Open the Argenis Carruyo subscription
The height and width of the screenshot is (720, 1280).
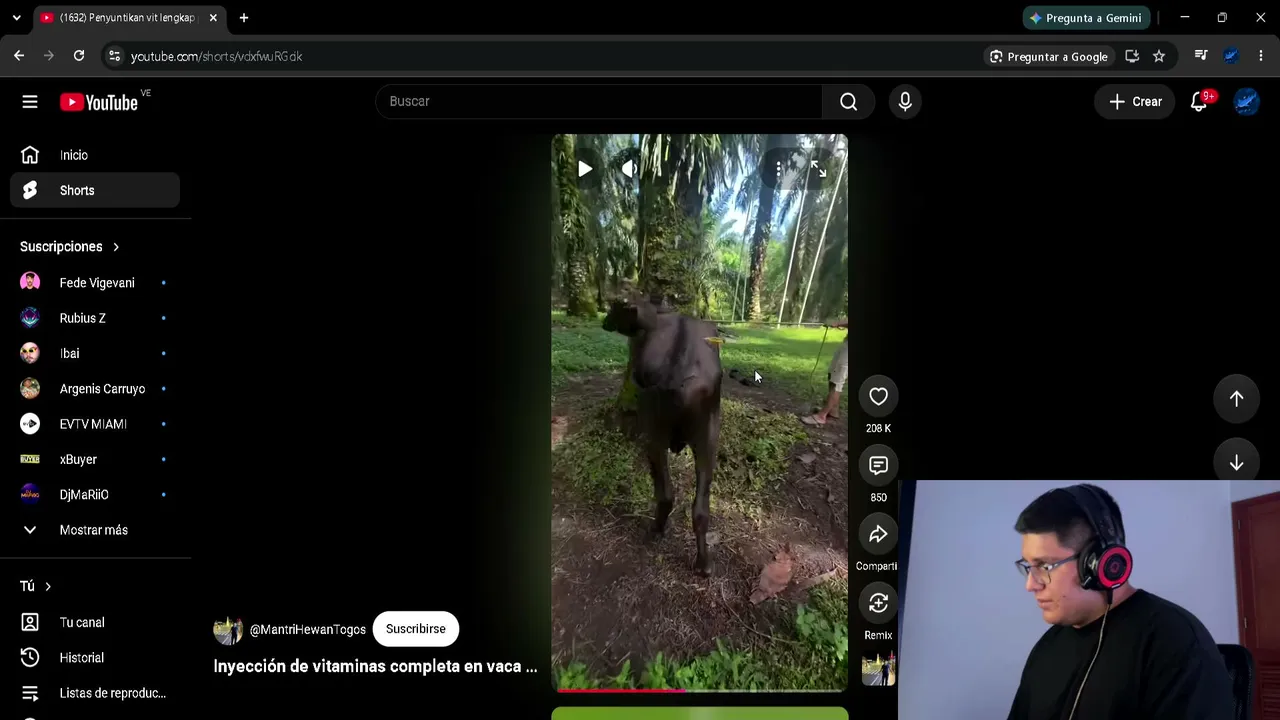point(95,389)
